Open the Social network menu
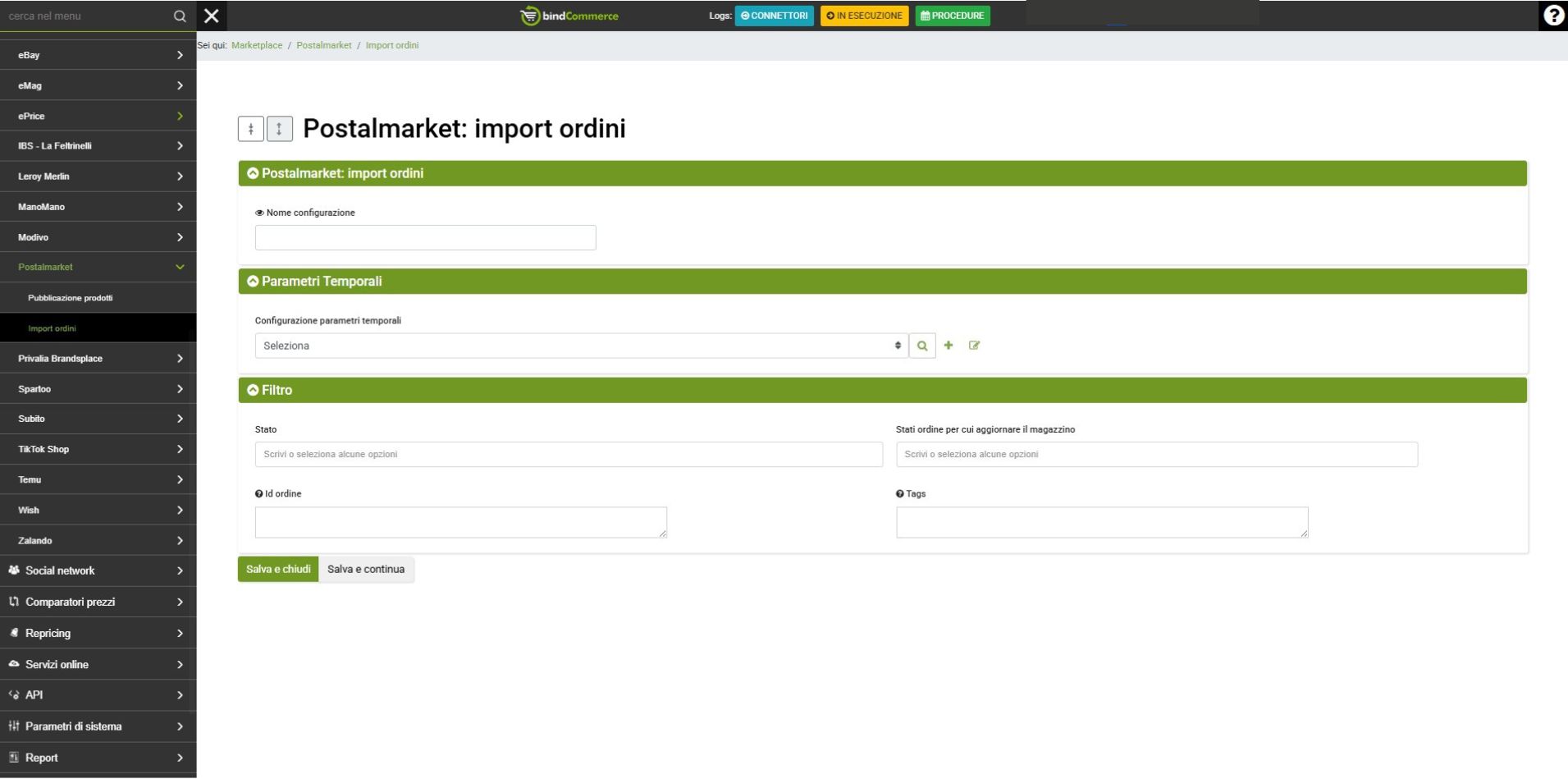The height and width of the screenshot is (779, 1568). [x=98, y=571]
